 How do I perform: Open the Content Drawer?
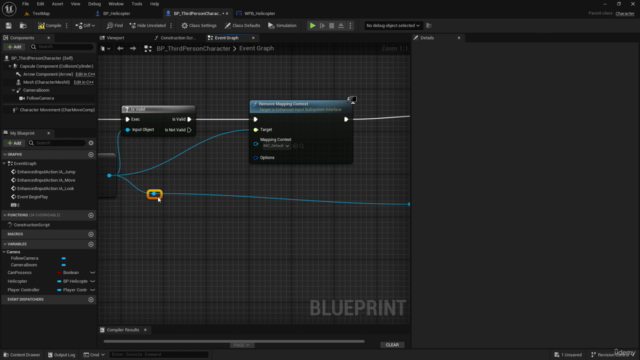[x=22, y=355]
